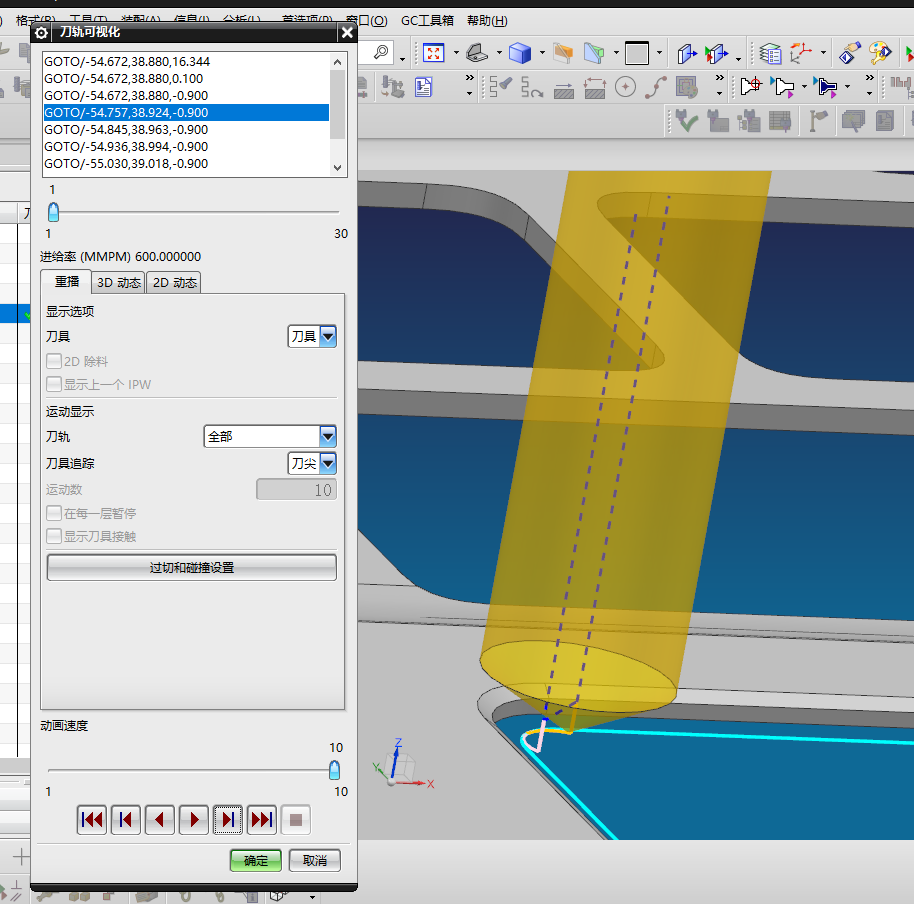Play the tool path in reverse
The width and height of the screenshot is (914, 904).
point(160,820)
